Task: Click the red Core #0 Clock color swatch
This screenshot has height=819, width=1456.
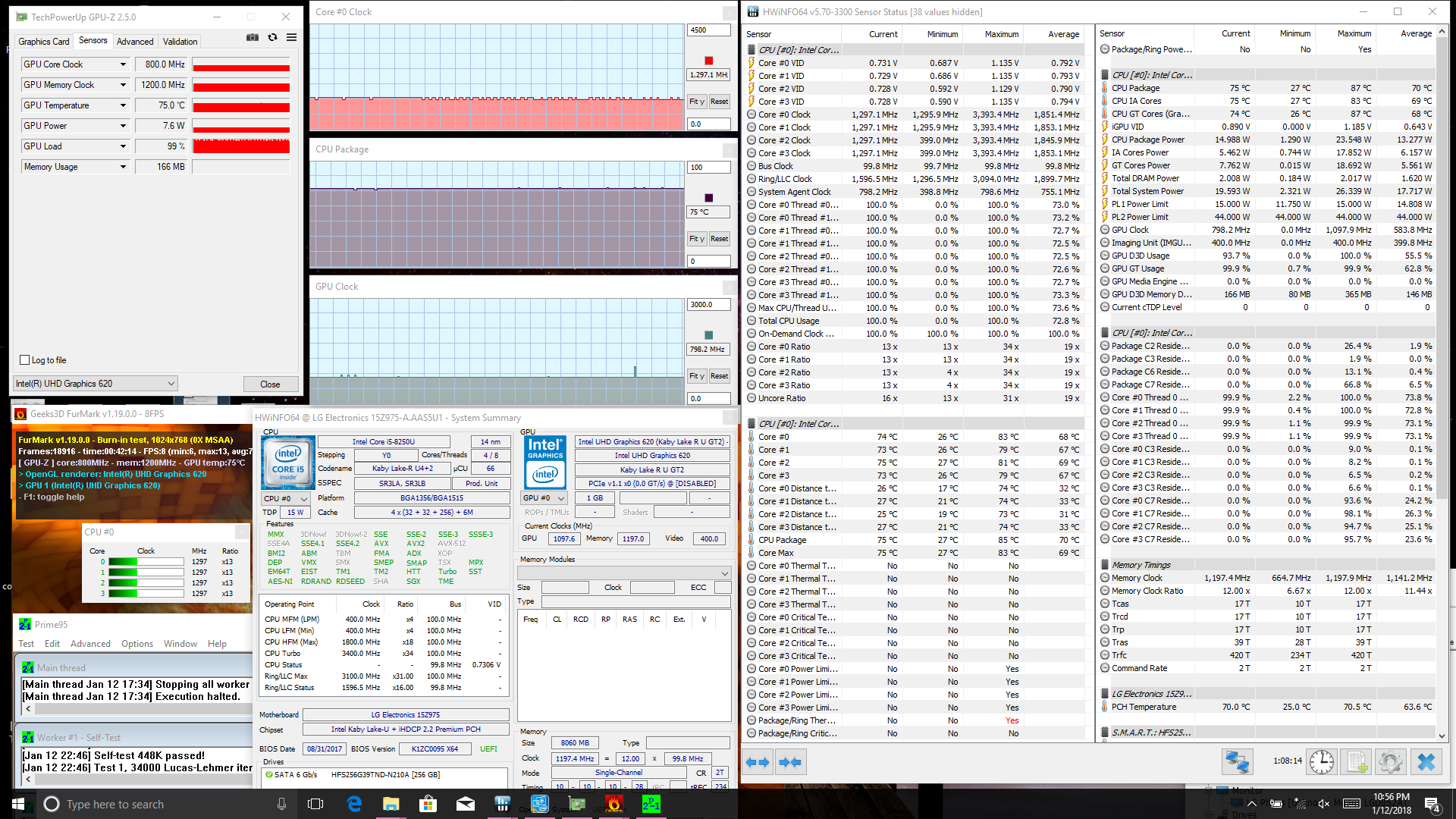Action: (708, 61)
